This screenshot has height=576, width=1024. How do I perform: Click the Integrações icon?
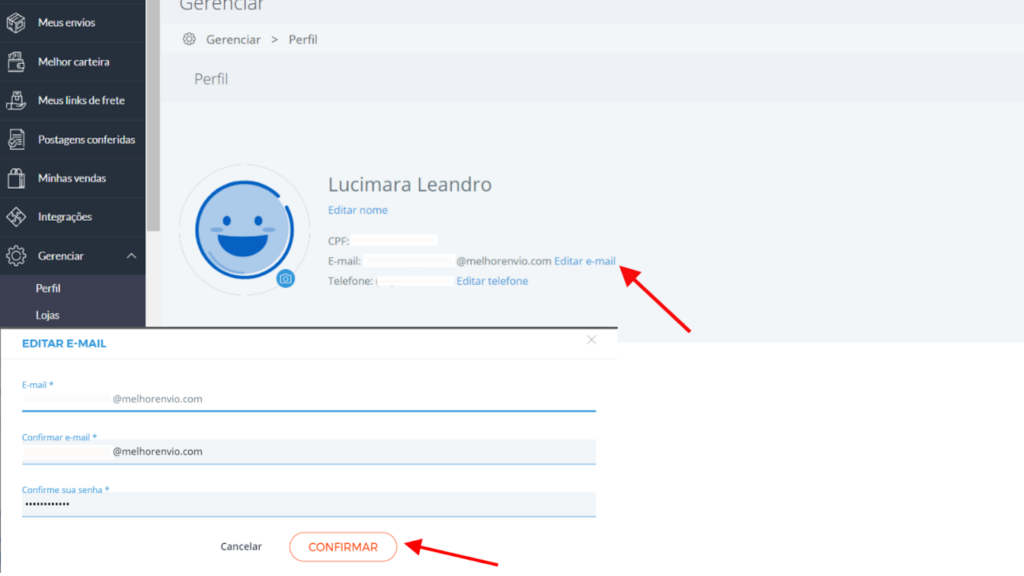click(16, 217)
